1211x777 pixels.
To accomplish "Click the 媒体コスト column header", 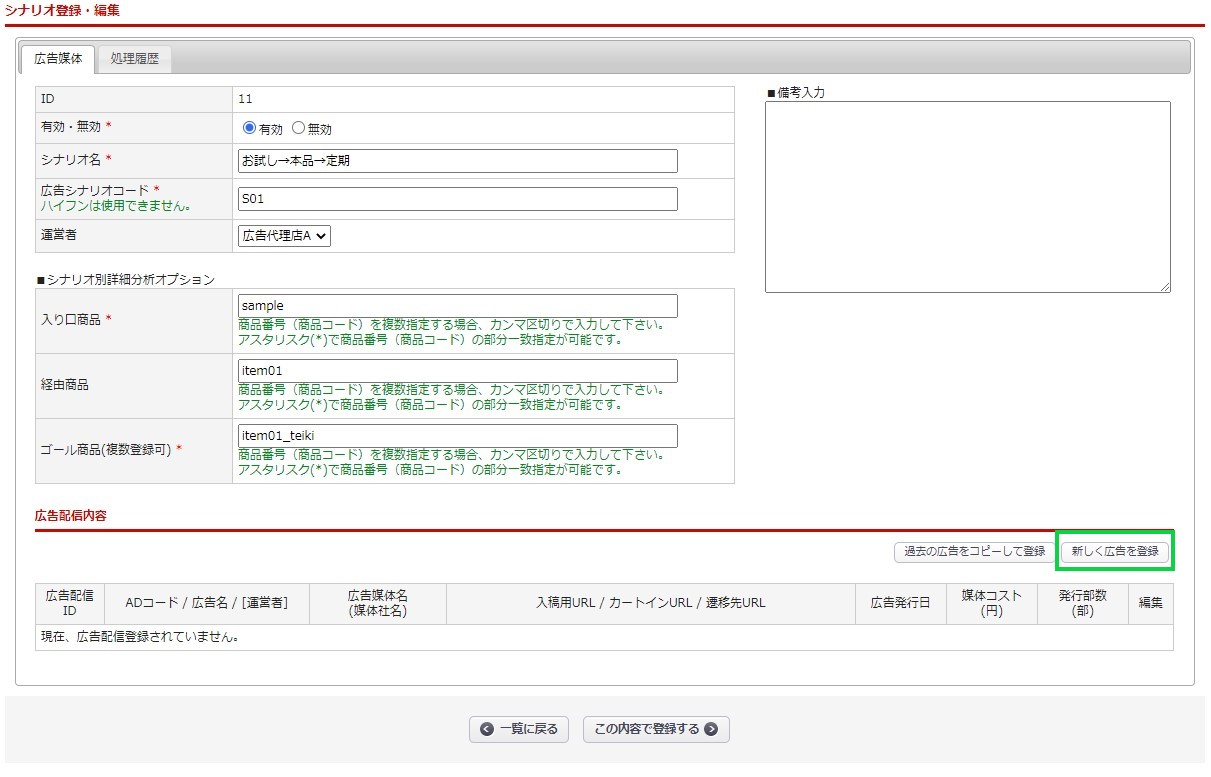I will coord(991,603).
